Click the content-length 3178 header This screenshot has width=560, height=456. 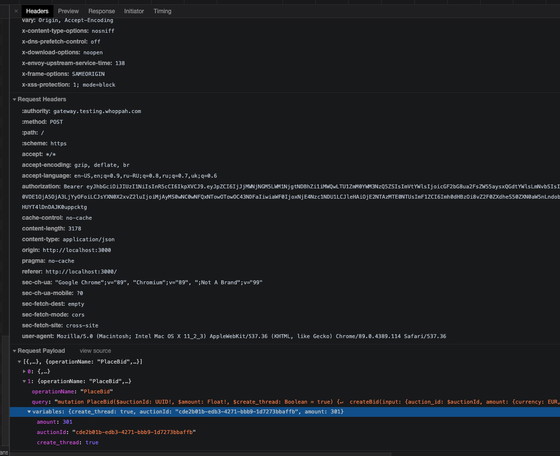pos(51,229)
